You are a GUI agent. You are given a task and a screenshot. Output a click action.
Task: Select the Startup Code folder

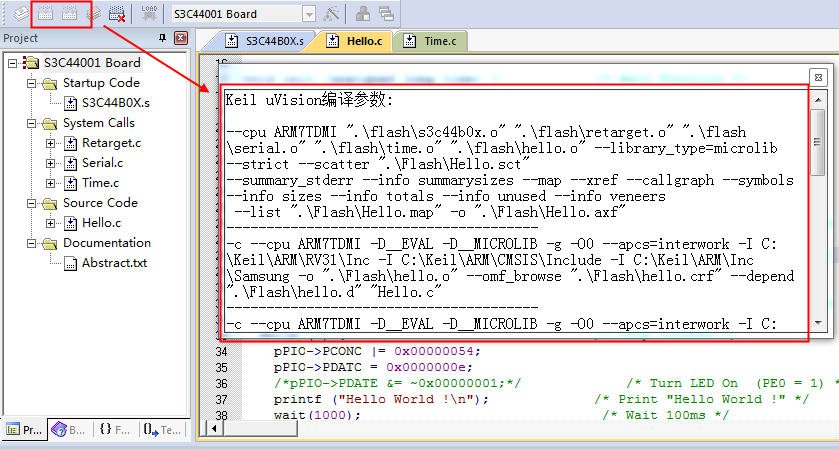coord(101,83)
